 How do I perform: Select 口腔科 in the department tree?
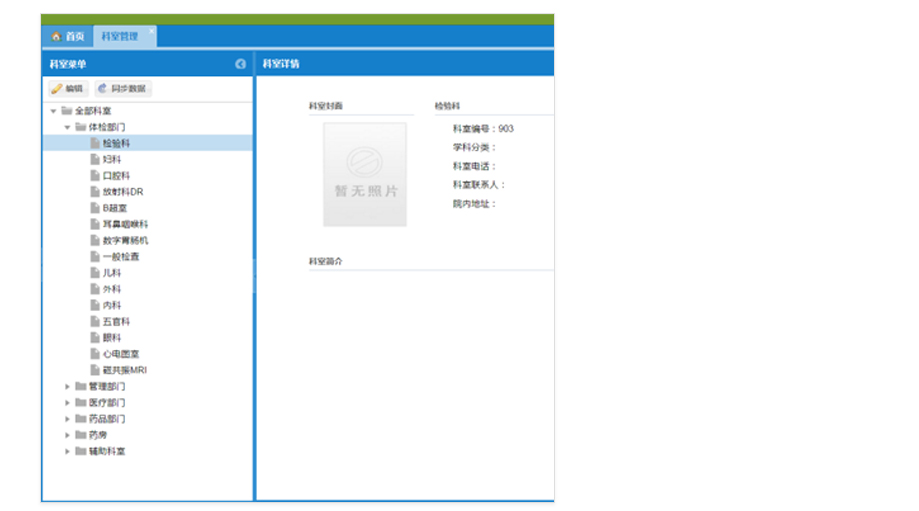(x=116, y=176)
